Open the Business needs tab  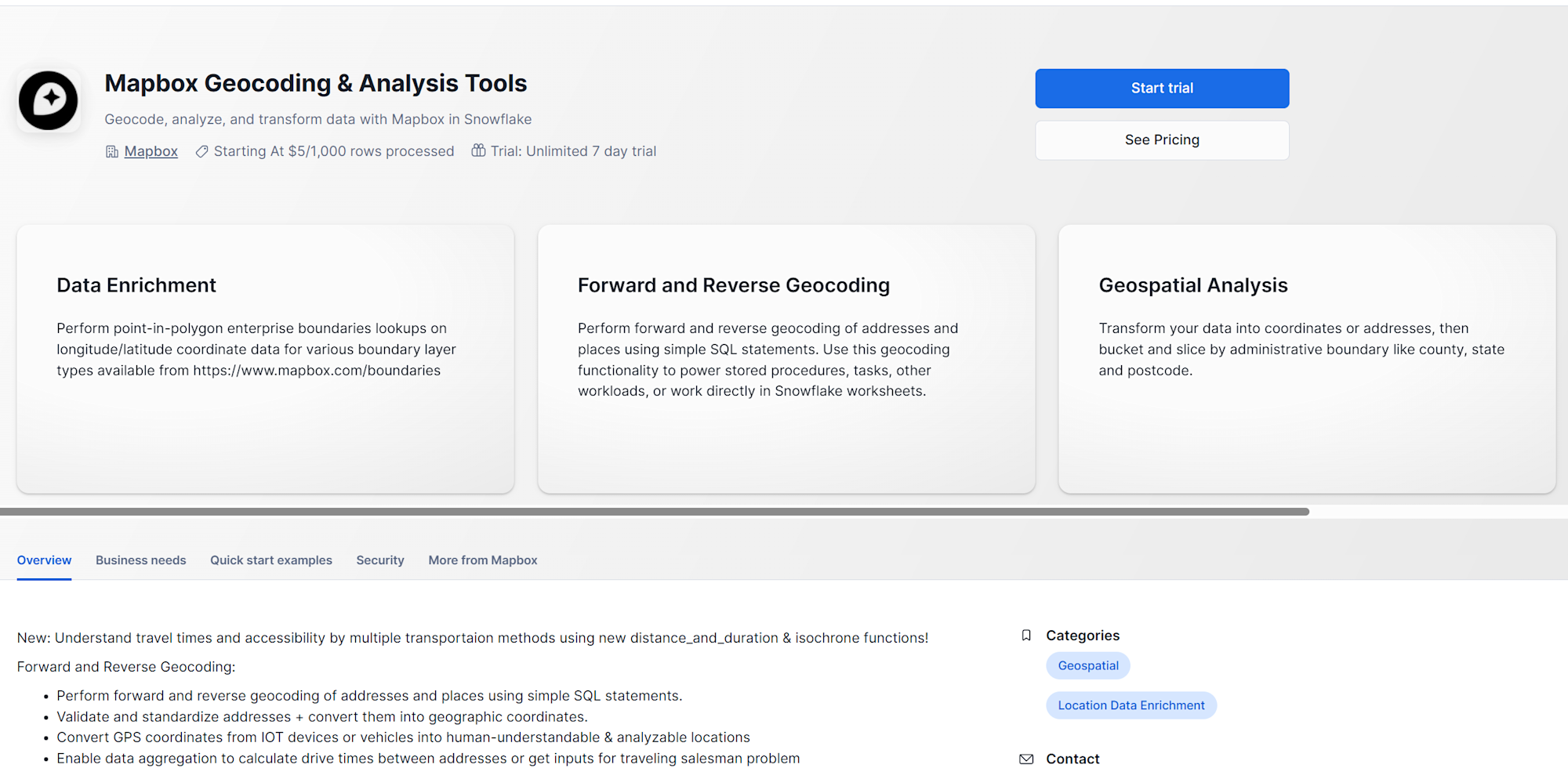[141, 560]
